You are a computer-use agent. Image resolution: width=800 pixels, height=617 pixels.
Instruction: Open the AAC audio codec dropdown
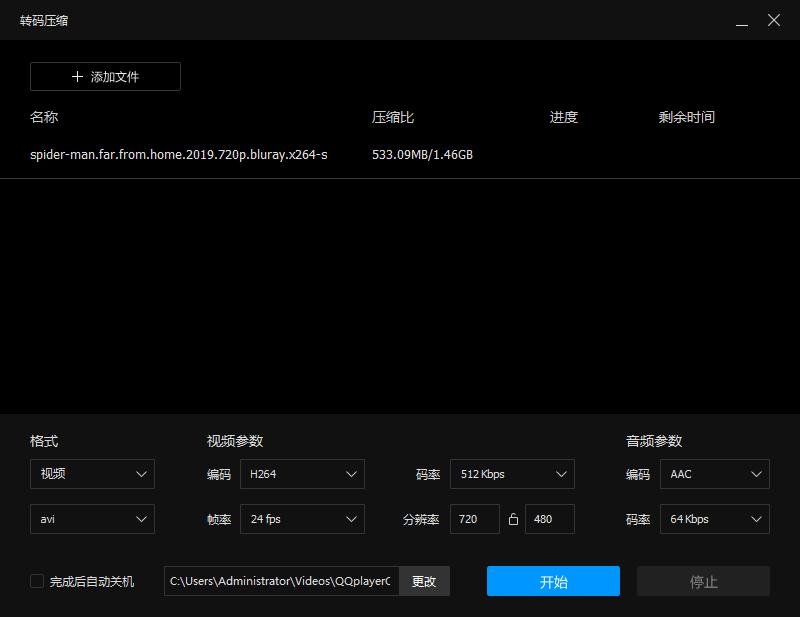(x=714, y=474)
